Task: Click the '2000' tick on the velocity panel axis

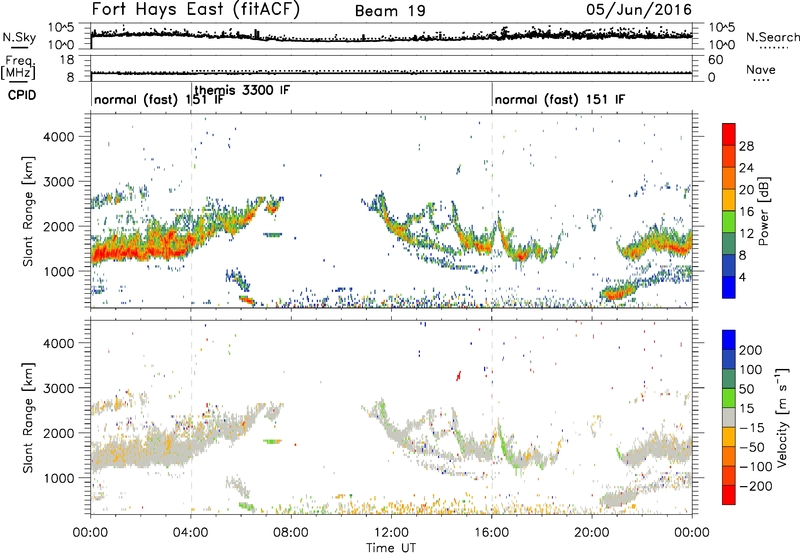Action: [x=58, y=433]
